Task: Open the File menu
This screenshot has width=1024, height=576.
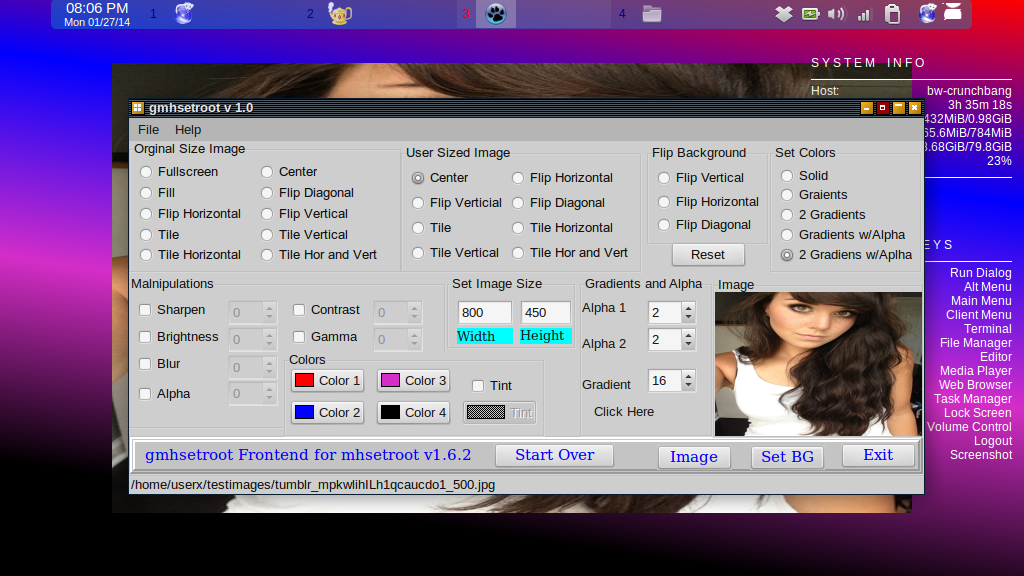Action: 147,129
